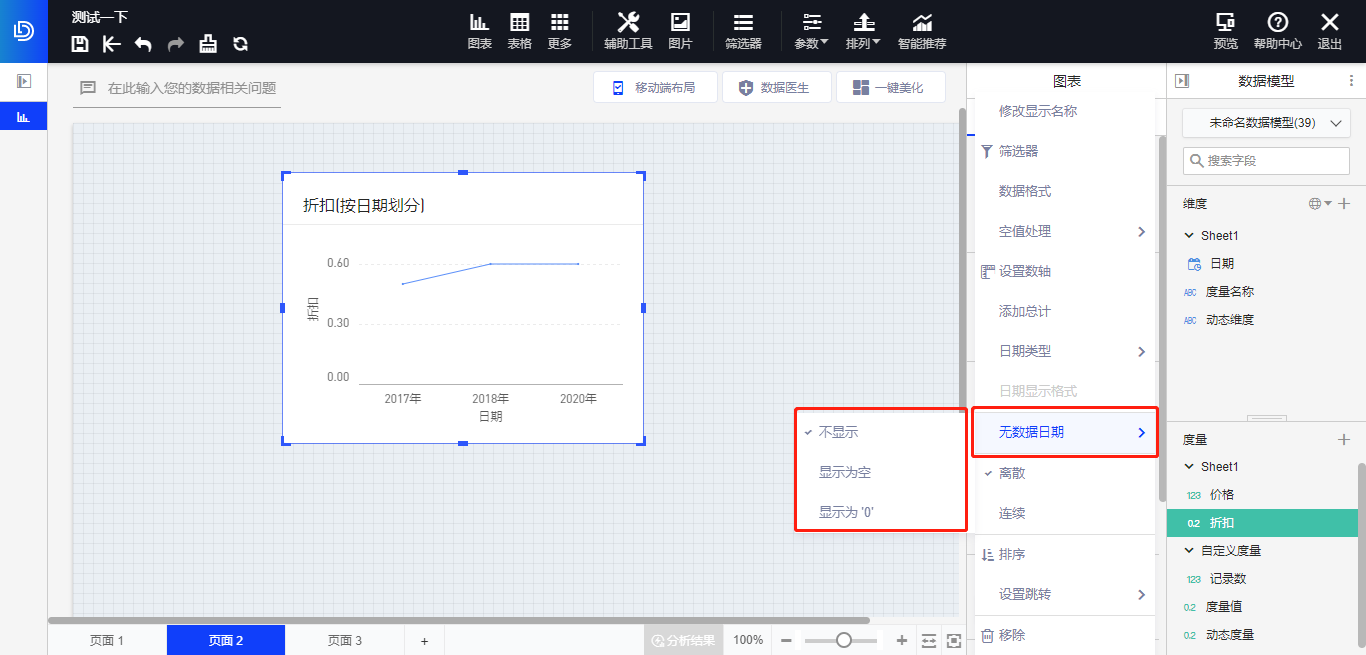This screenshot has width=1366, height=655.
Task: Collapse the 自定义度量 group
Action: point(1189,550)
